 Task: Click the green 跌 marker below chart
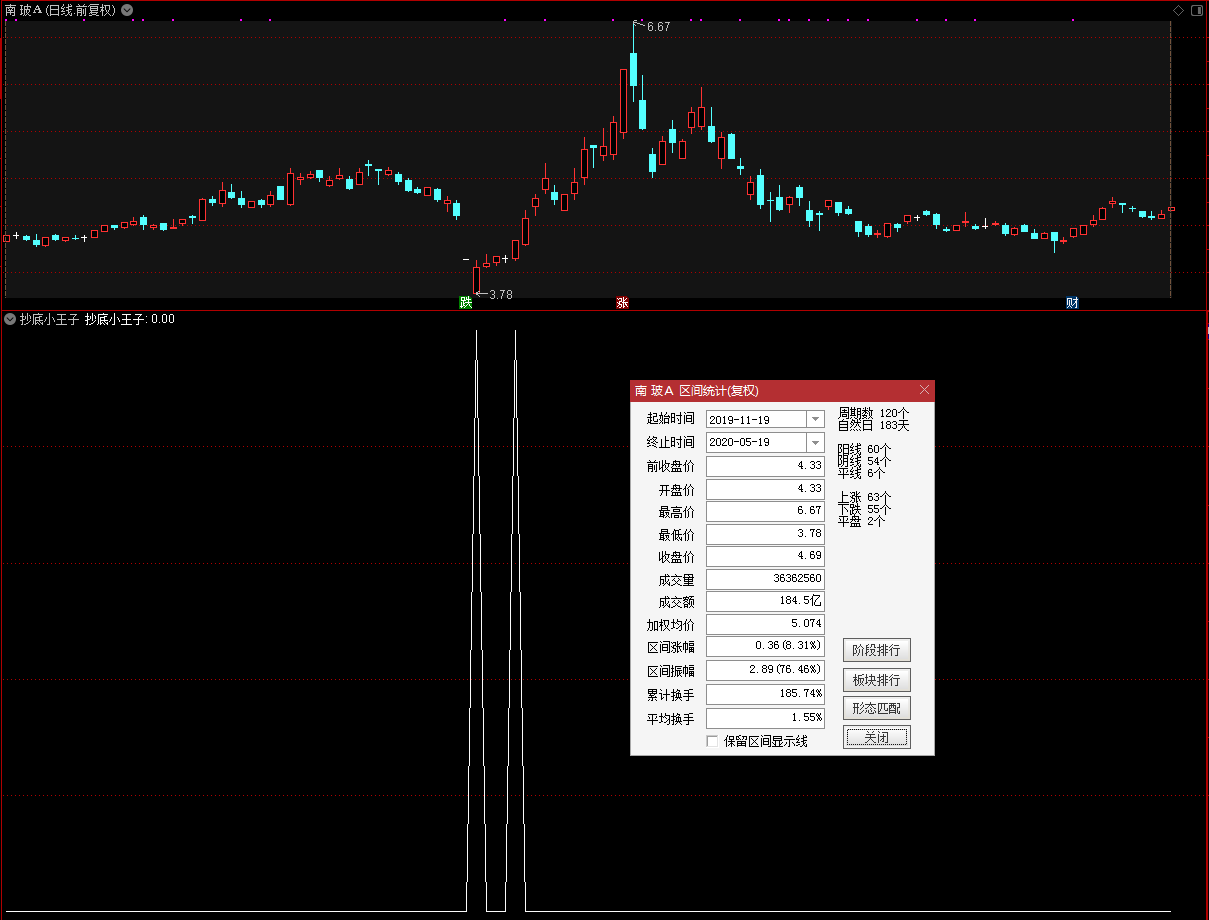pos(465,303)
